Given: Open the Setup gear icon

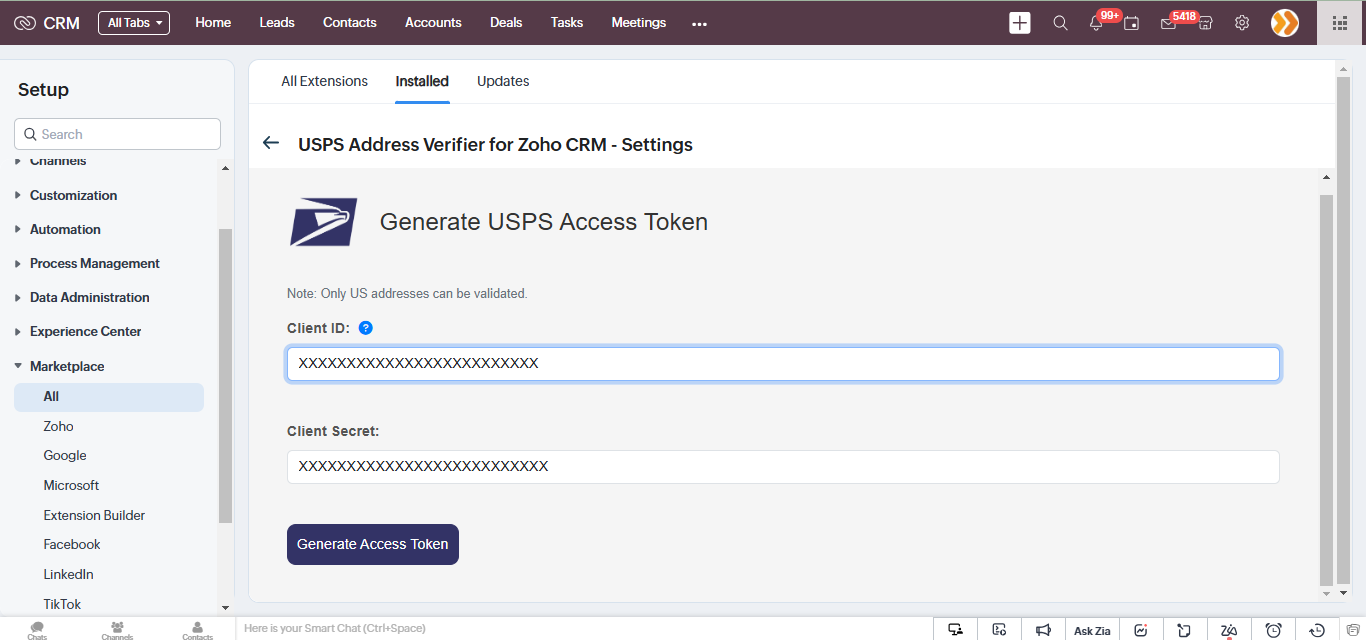Looking at the screenshot, I should pyautogui.click(x=1242, y=23).
